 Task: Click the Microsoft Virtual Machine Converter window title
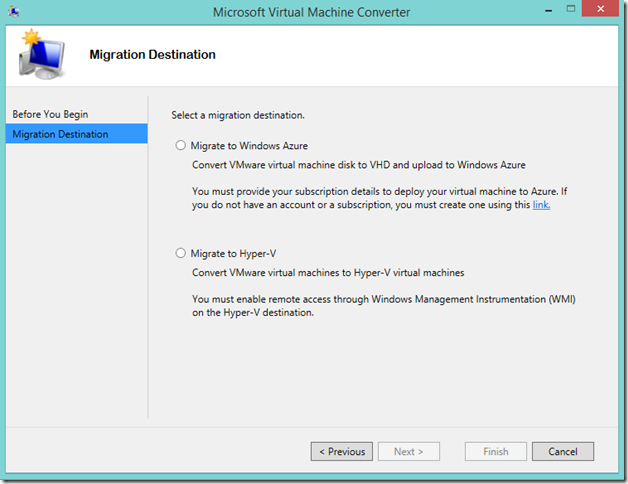(311, 12)
